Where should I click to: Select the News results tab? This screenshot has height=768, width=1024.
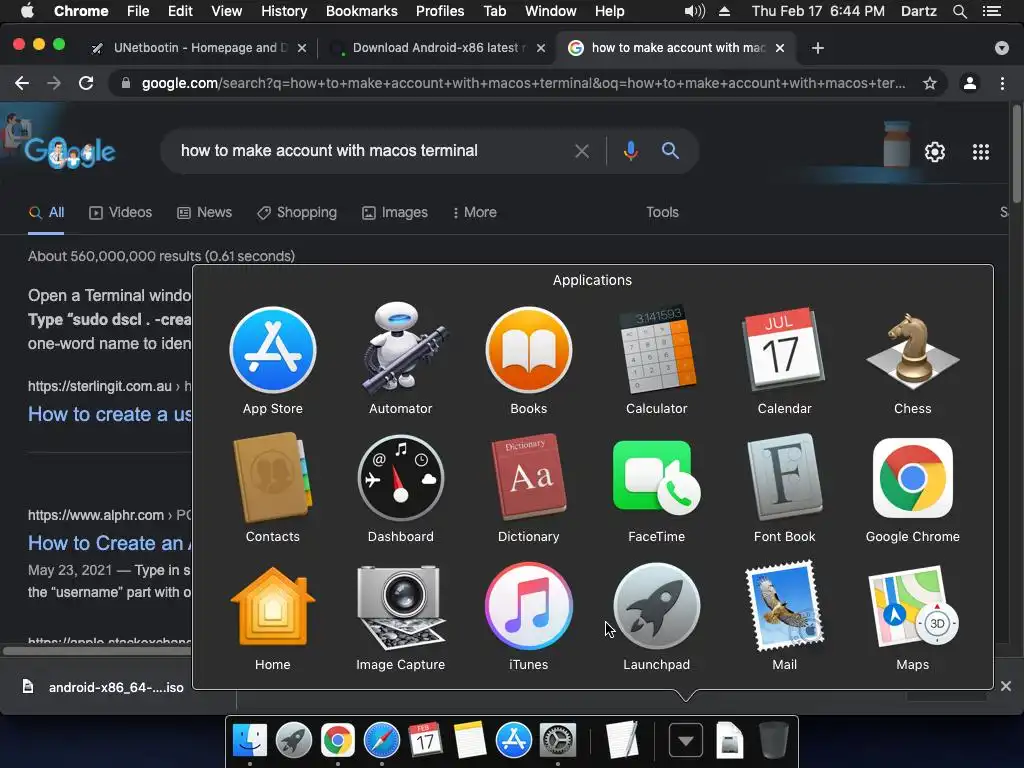click(x=204, y=212)
